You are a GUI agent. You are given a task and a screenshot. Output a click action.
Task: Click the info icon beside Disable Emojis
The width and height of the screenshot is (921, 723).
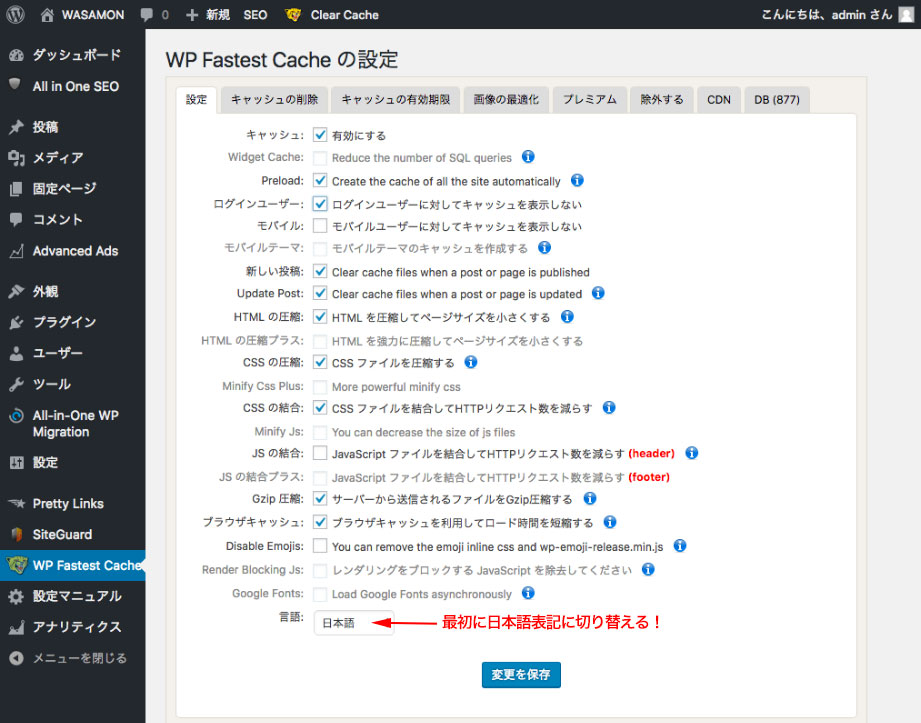[x=680, y=546]
